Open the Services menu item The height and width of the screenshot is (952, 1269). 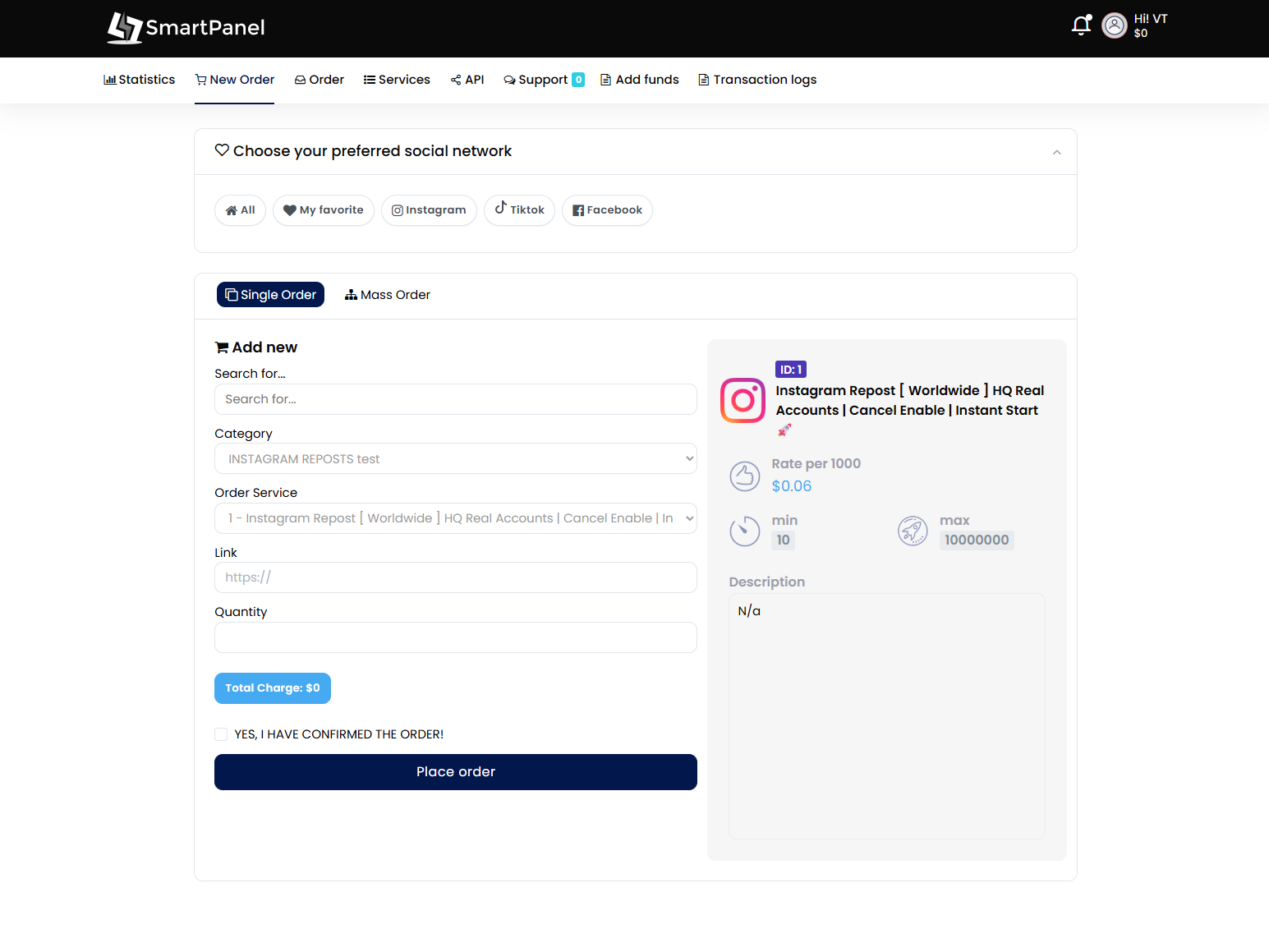(397, 80)
